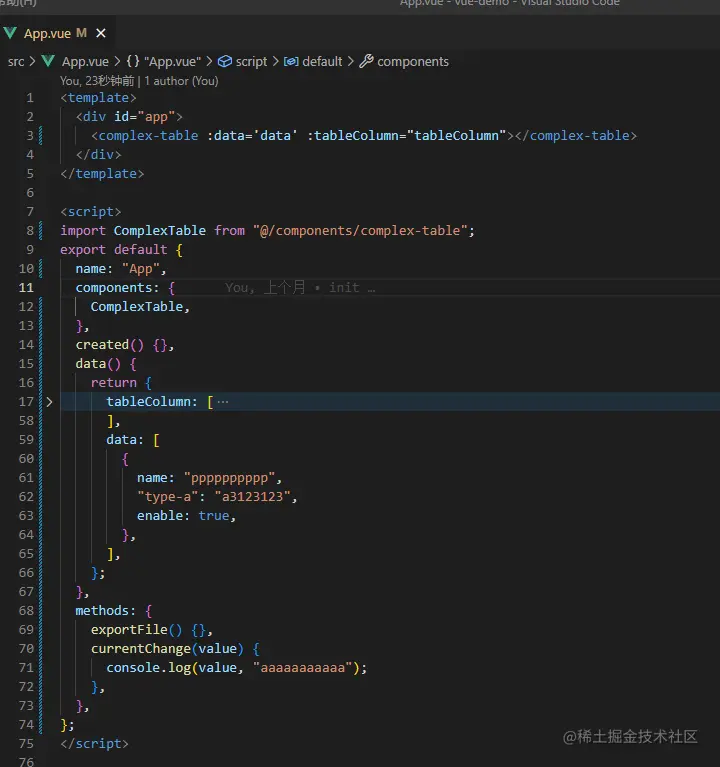
Task: Click 'exportFile() {},' on line 69
Action: coord(152,630)
